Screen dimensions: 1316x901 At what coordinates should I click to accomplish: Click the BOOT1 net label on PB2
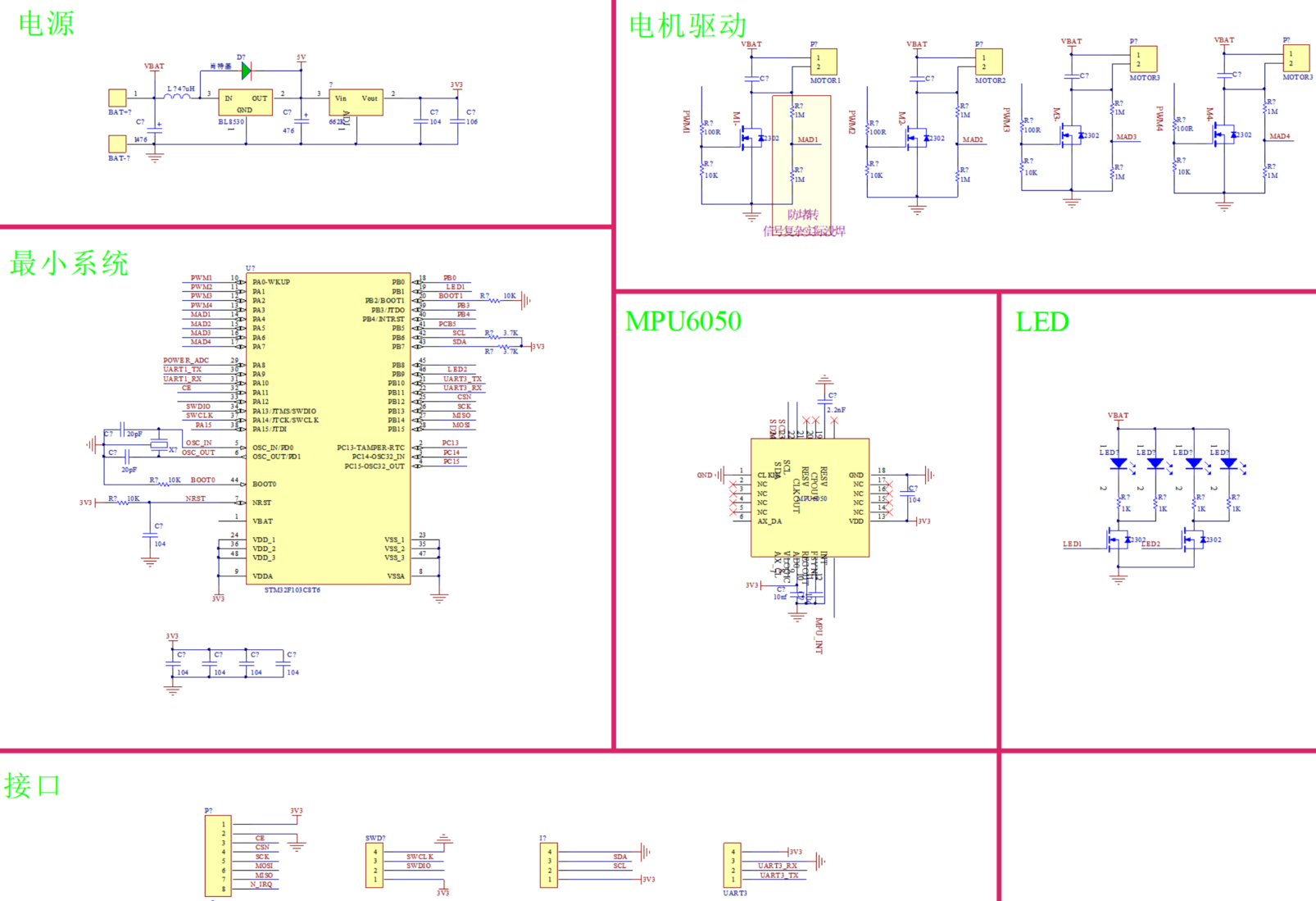point(451,296)
